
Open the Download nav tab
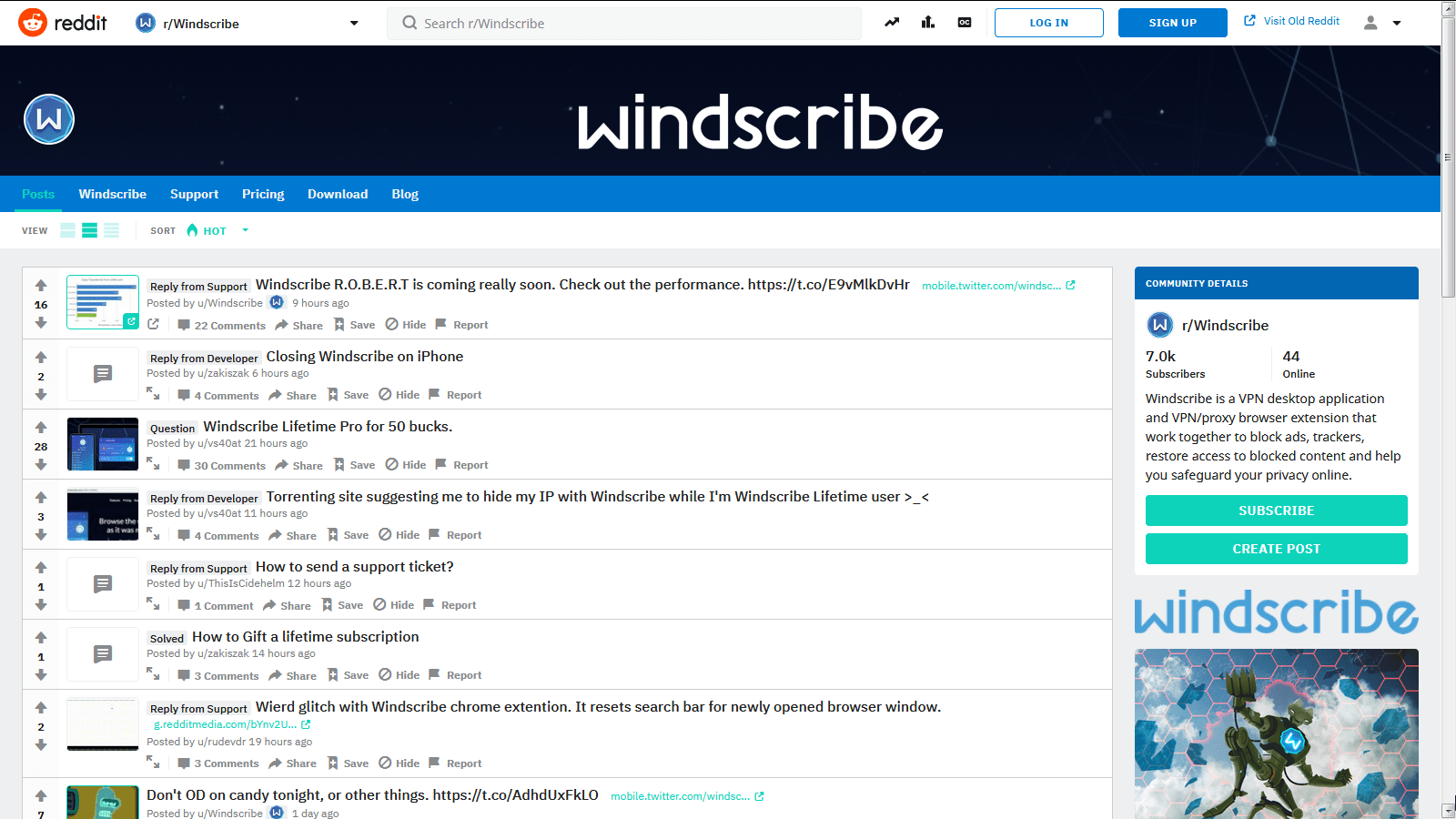338,194
